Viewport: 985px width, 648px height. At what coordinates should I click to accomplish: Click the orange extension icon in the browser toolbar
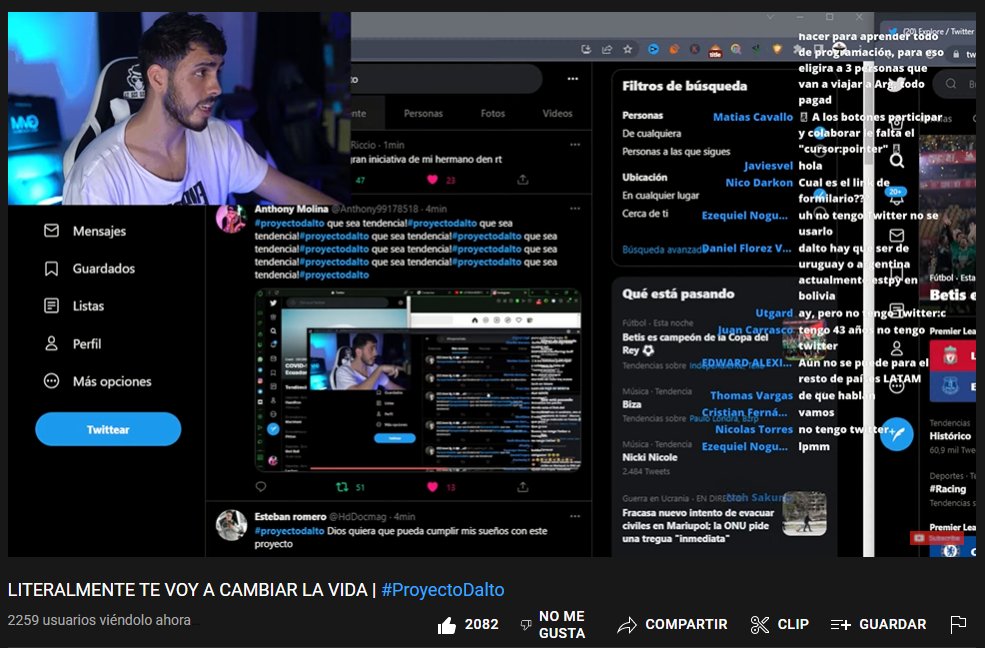tap(673, 49)
